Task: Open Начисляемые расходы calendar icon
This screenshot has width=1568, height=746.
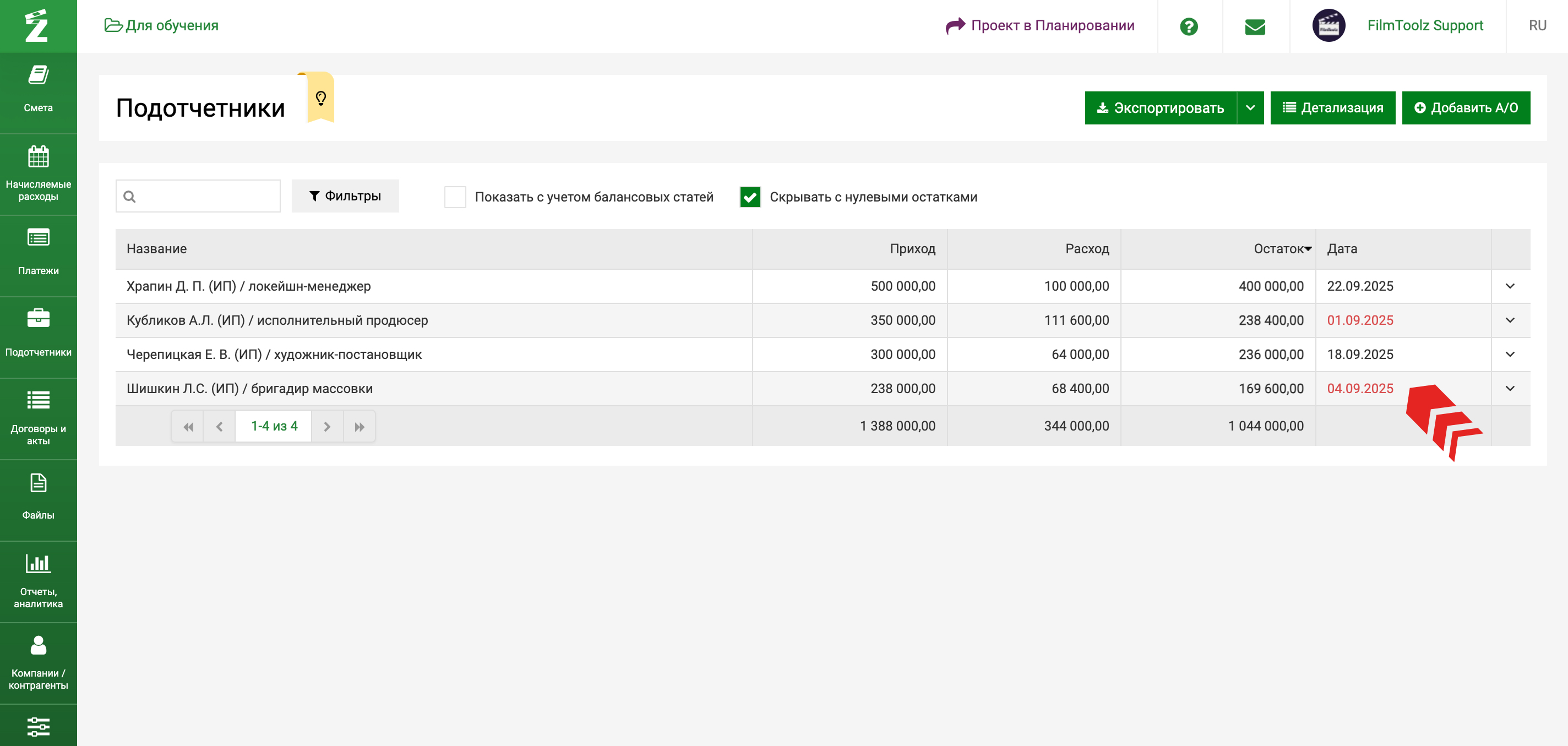Action: [x=38, y=157]
